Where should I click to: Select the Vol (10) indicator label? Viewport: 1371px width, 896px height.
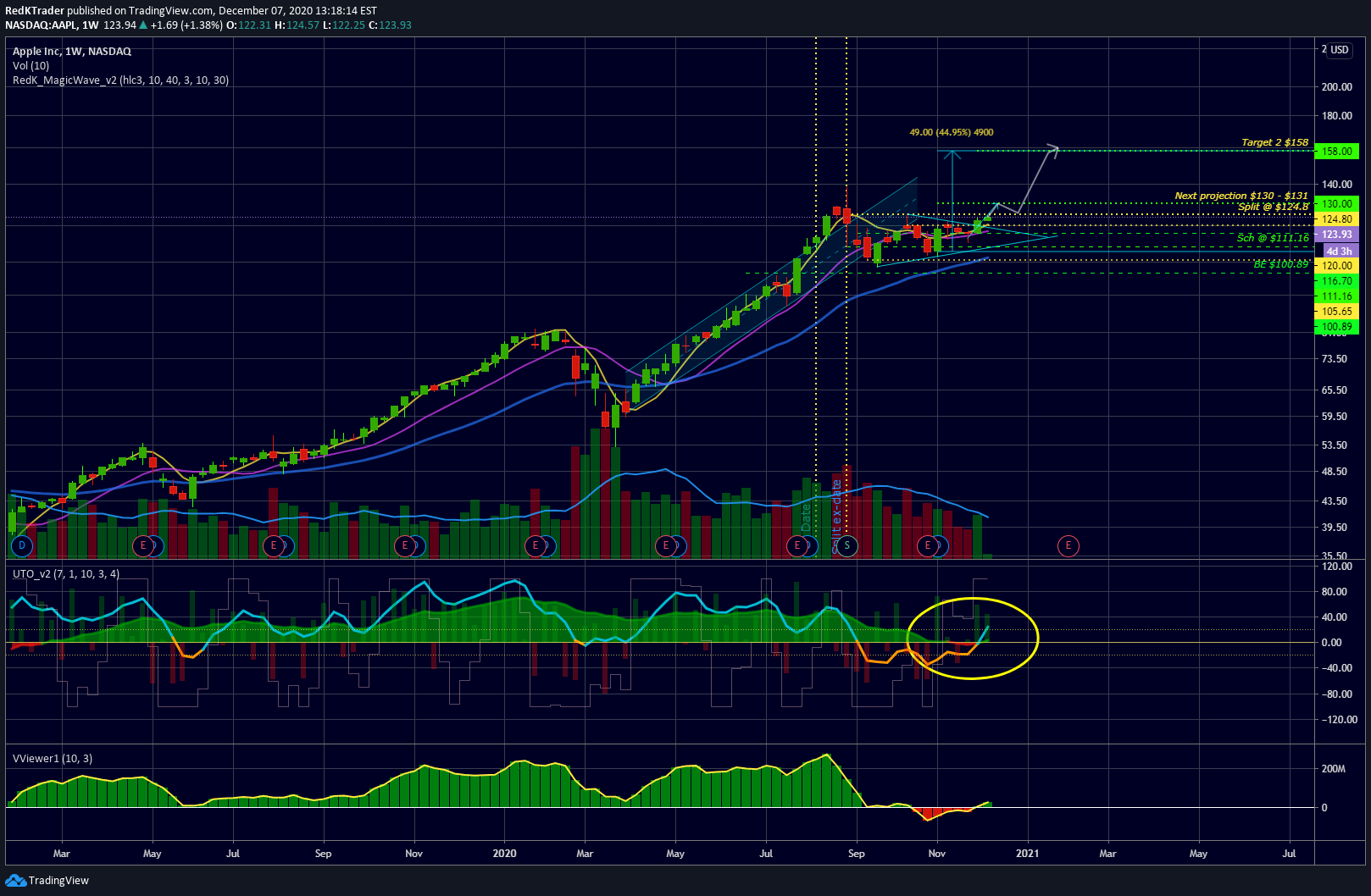(31, 66)
